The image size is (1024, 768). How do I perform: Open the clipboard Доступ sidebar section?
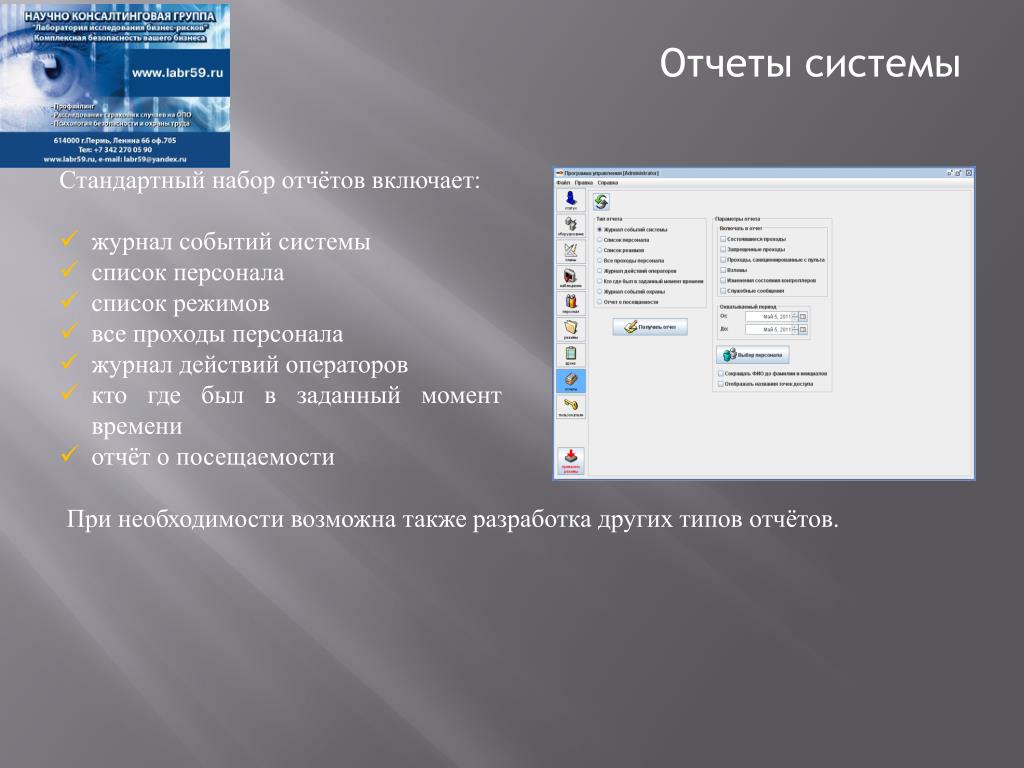click(x=571, y=355)
